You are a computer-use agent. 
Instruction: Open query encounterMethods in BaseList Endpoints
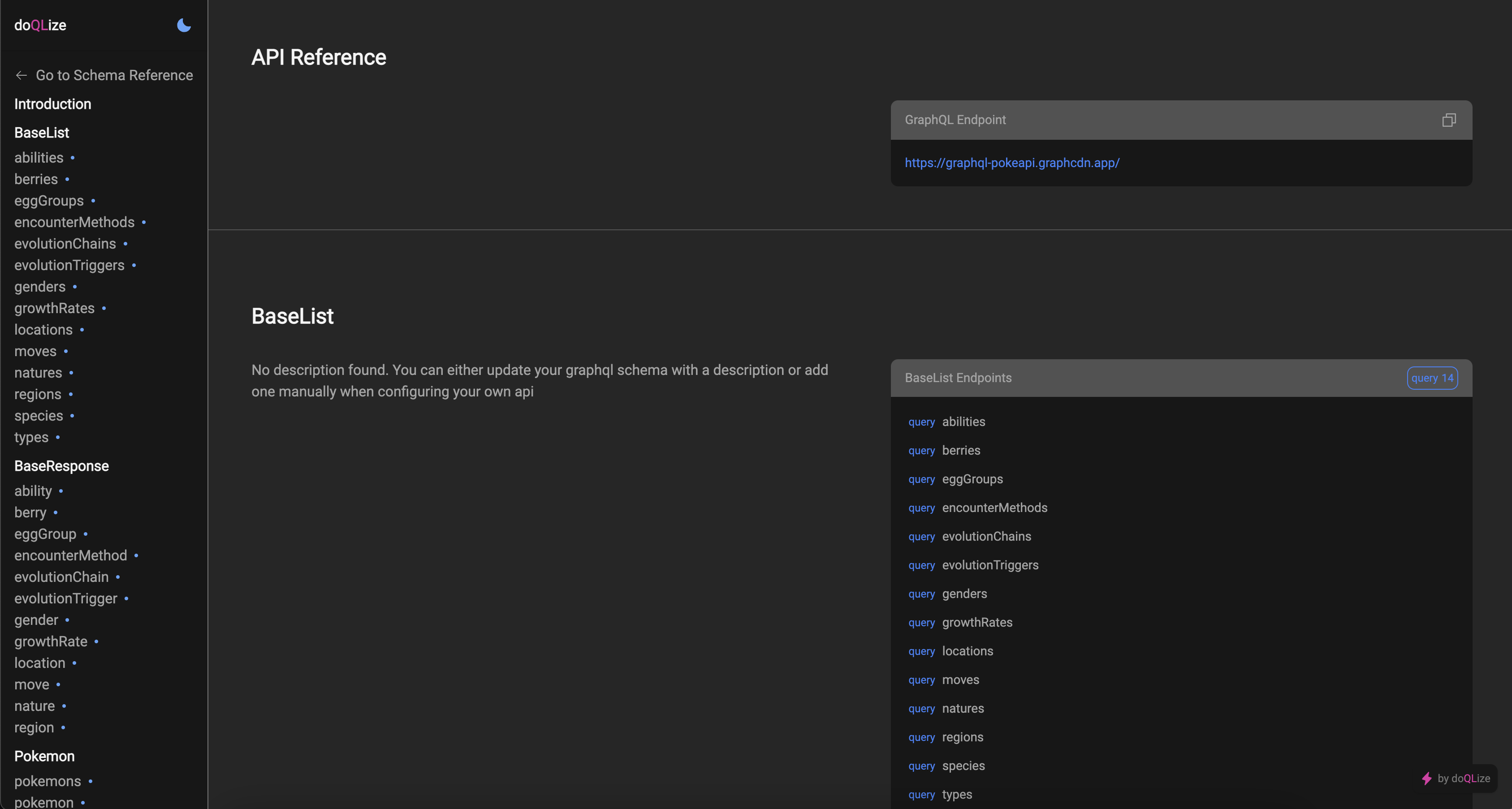[978, 508]
